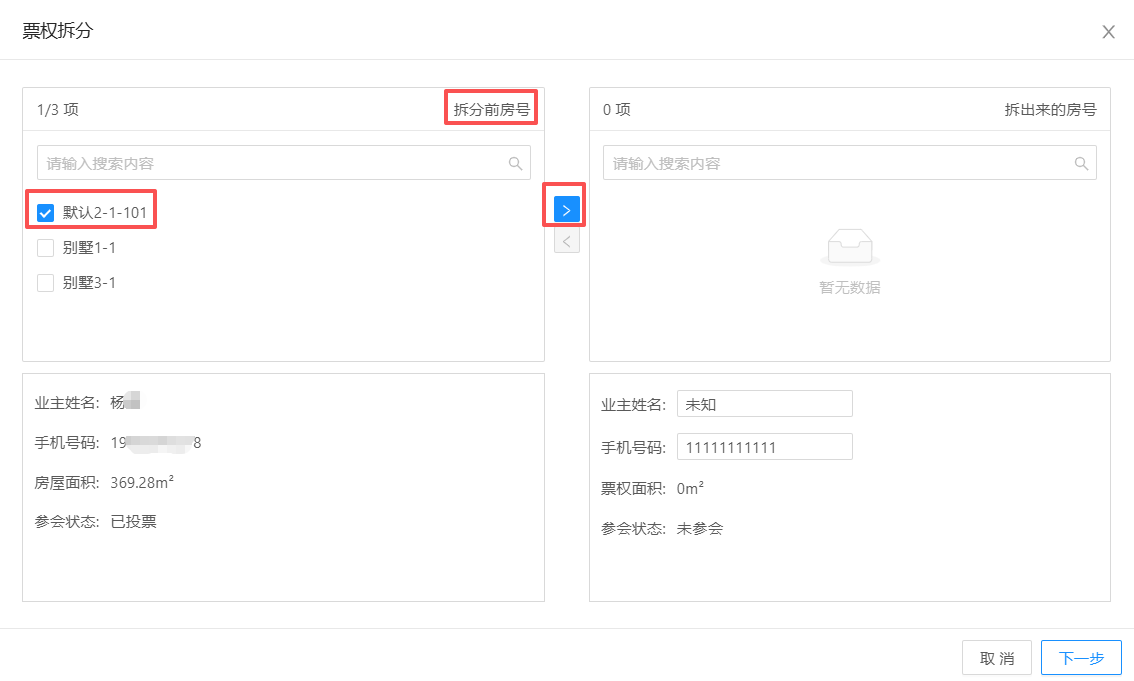Click the move-right arrow transfer button
Viewport: 1134px width, 681px height.
(x=566, y=209)
